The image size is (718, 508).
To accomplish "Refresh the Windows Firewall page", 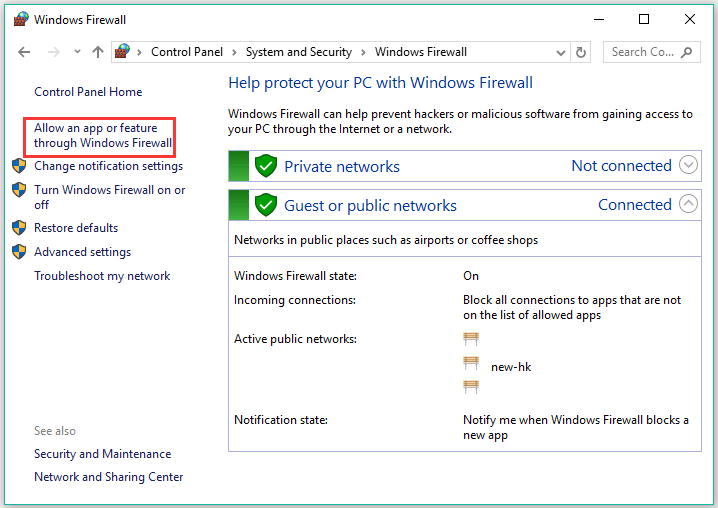I will pos(581,52).
